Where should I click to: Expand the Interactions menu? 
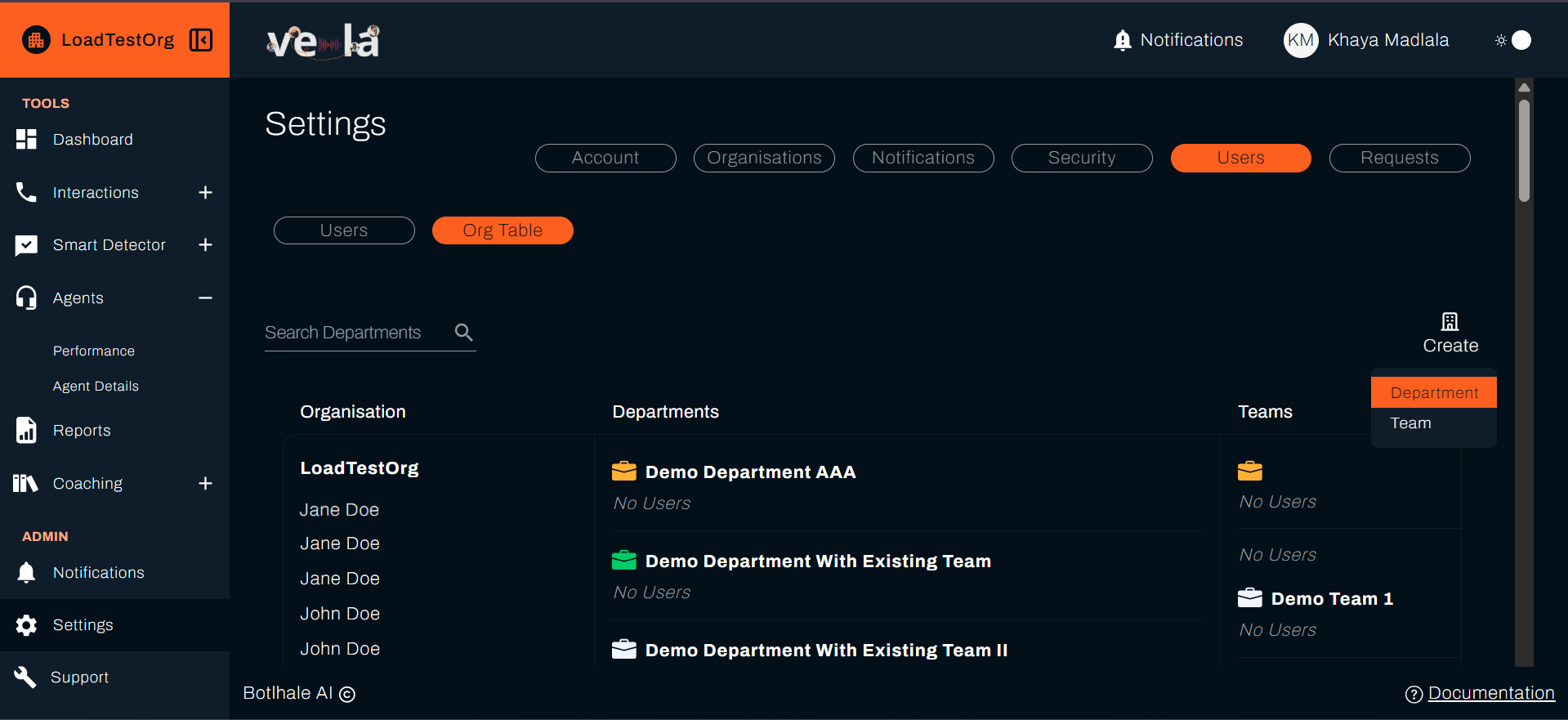tap(205, 193)
